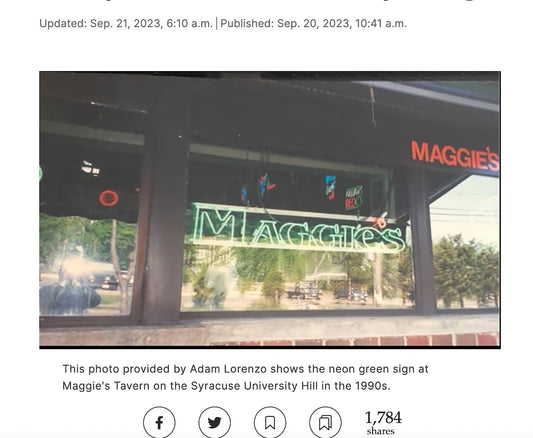The image size is (533, 438).
Task: Open saved articles via the double-bookmark icon
Action: point(325,422)
